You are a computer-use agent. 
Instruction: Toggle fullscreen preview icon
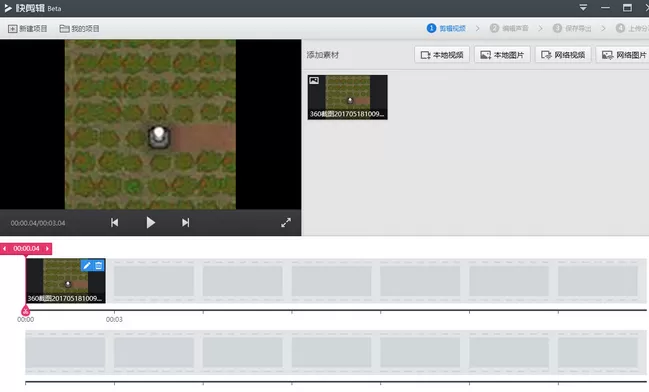coord(286,223)
